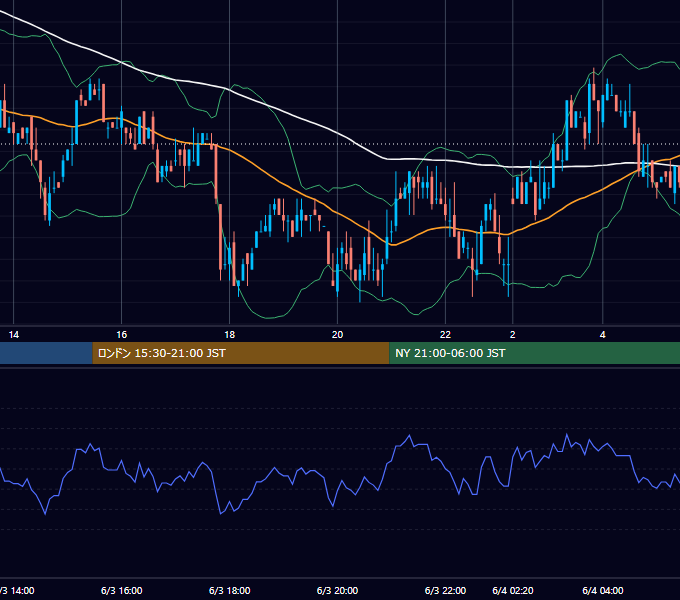The width and height of the screenshot is (680, 600).
Task: Click the hour label 22 on the price chart axis
Action: point(445,335)
